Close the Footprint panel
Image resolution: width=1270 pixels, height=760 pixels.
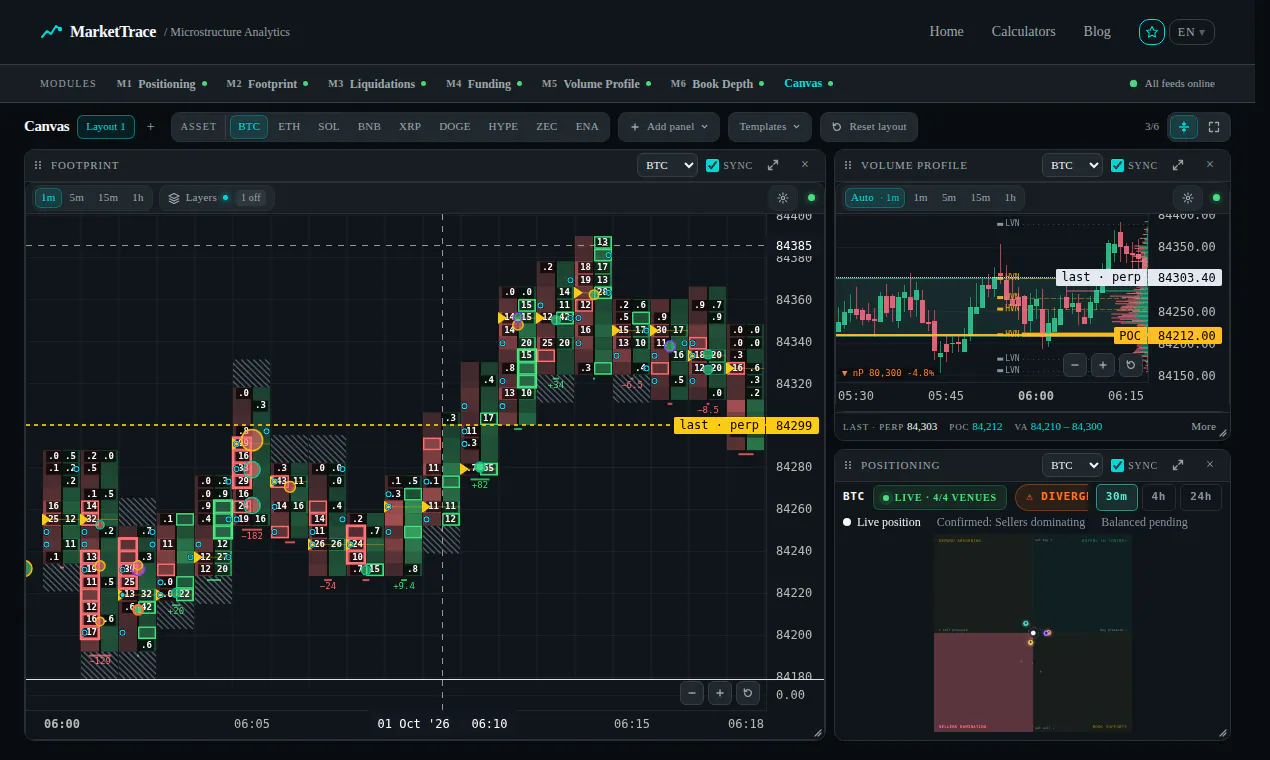(805, 165)
